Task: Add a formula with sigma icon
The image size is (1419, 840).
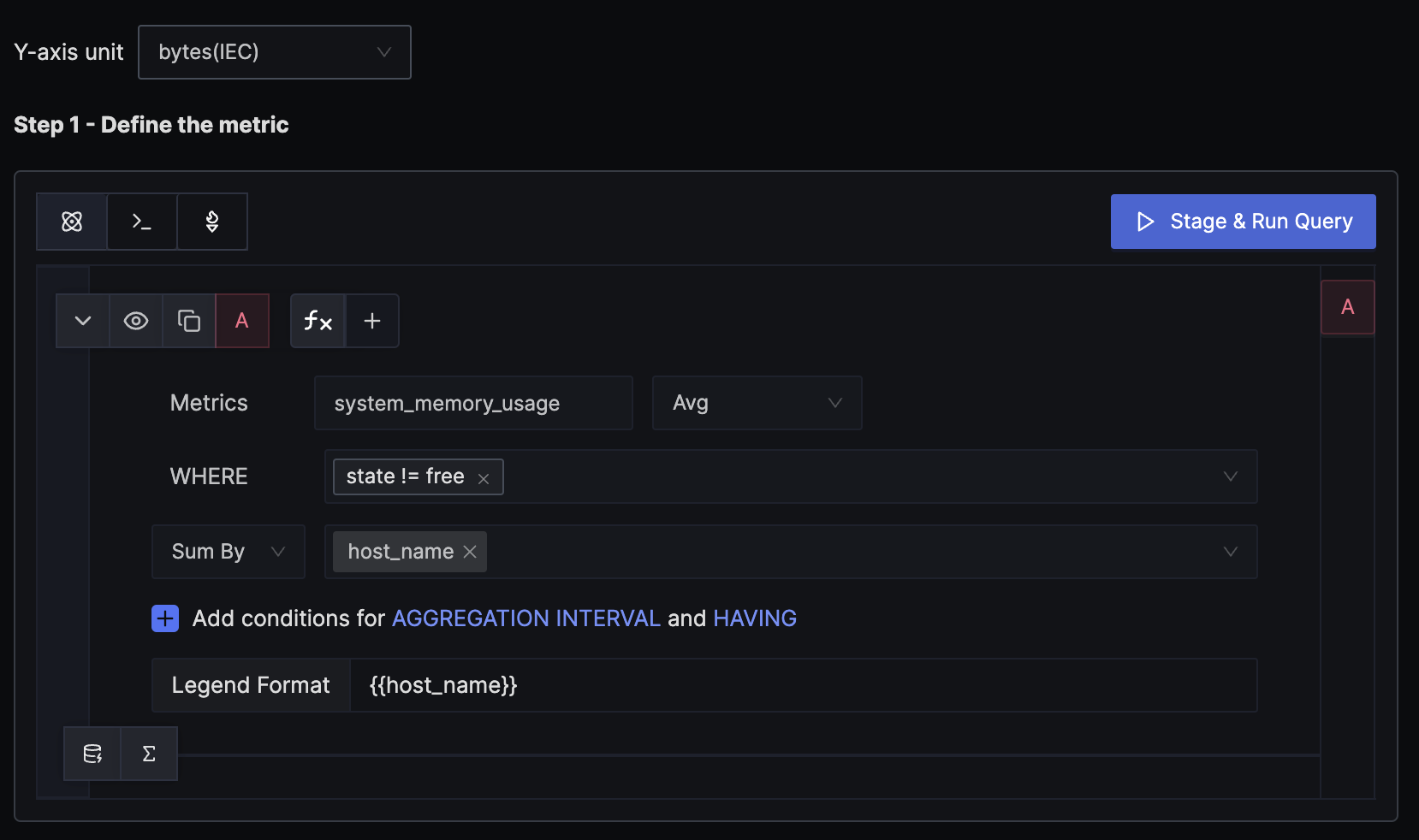Action: [149, 754]
